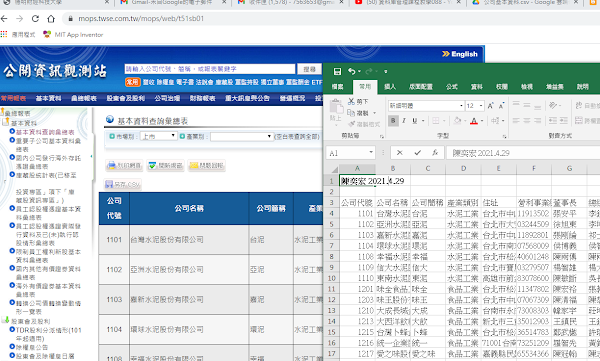Click the print page button
The image size is (600, 361).
(x=124, y=165)
